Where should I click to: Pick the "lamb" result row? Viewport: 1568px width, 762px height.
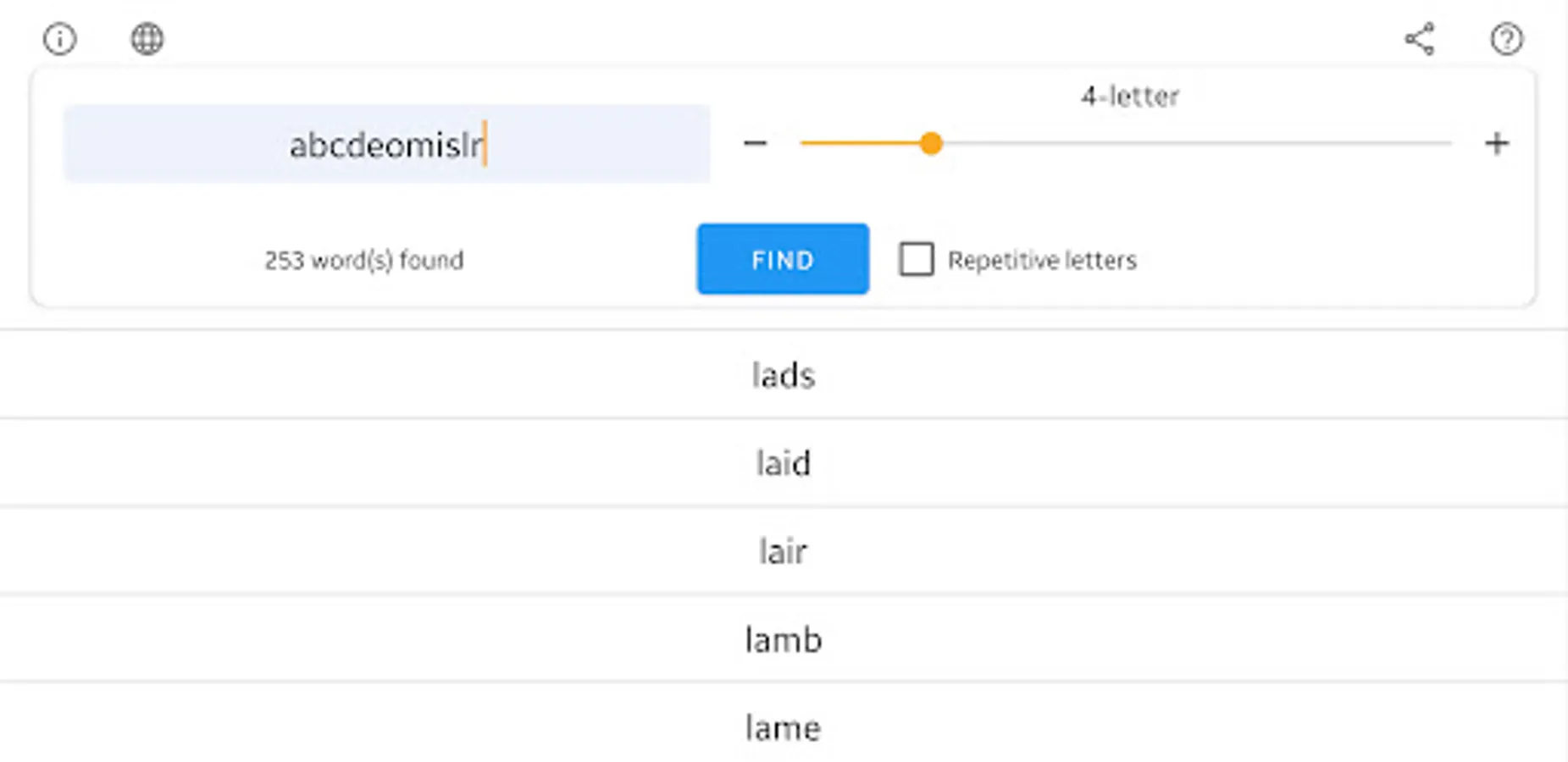[784, 640]
